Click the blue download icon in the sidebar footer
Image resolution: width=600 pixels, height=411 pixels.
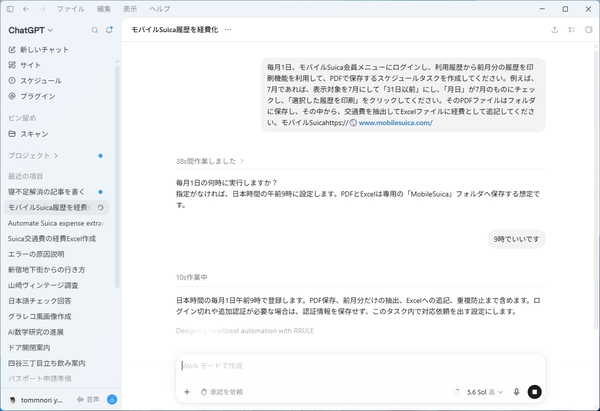(112, 400)
